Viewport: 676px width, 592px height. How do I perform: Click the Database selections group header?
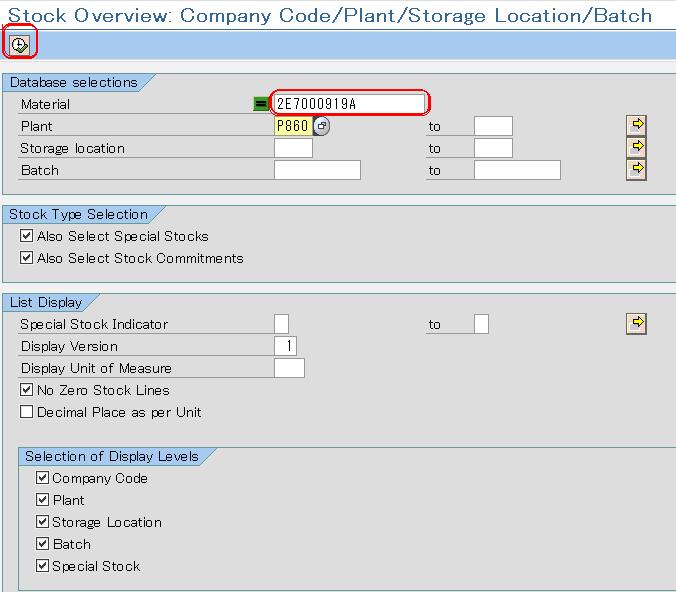coord(74,82)
